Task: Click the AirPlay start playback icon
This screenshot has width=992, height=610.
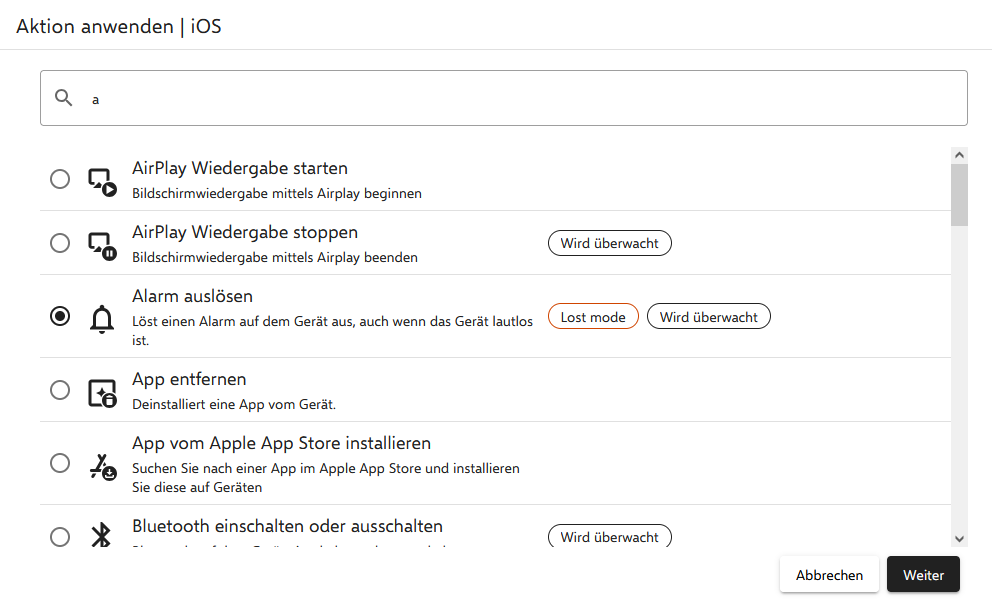Action: [x=102, y=181]
